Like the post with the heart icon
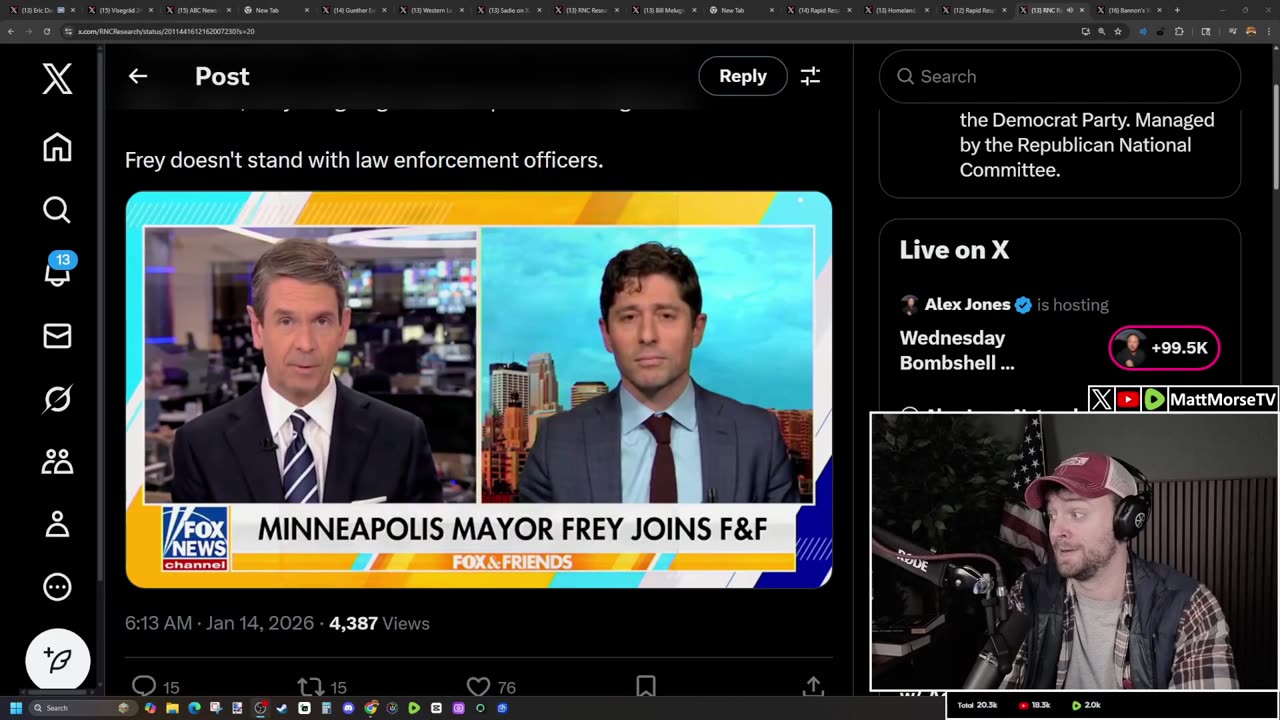Viewport: 1280px width, 720px height. [479, 687]
